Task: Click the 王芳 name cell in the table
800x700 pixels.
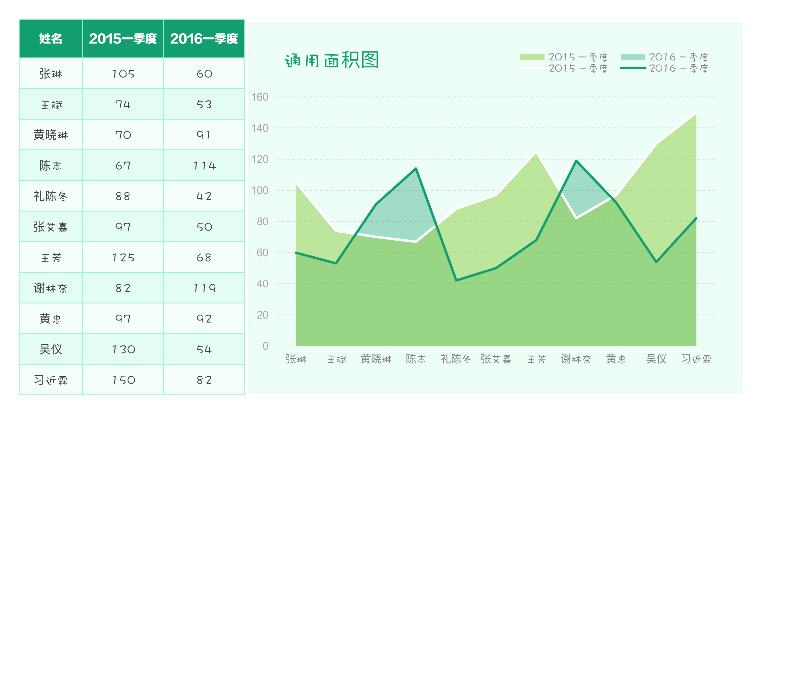Action: click(x=51, y=257)
